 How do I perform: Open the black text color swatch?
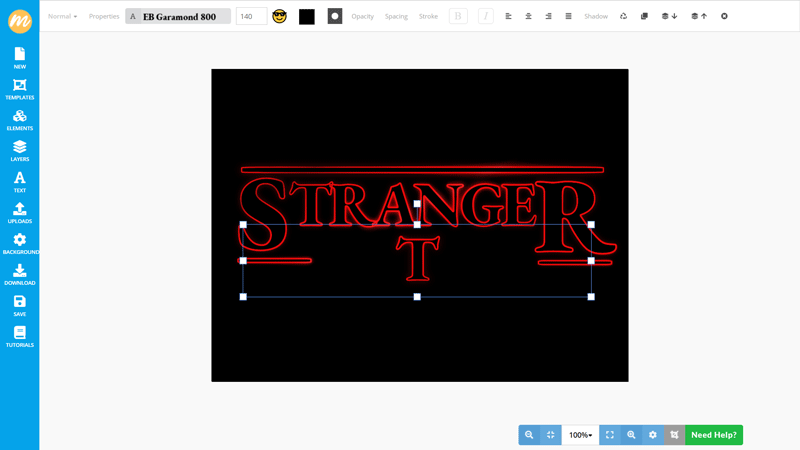(x=307, y=16)
